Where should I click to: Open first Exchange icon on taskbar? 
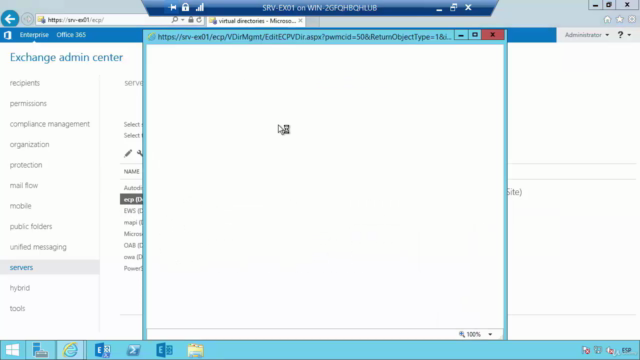[x=102, y=350]
